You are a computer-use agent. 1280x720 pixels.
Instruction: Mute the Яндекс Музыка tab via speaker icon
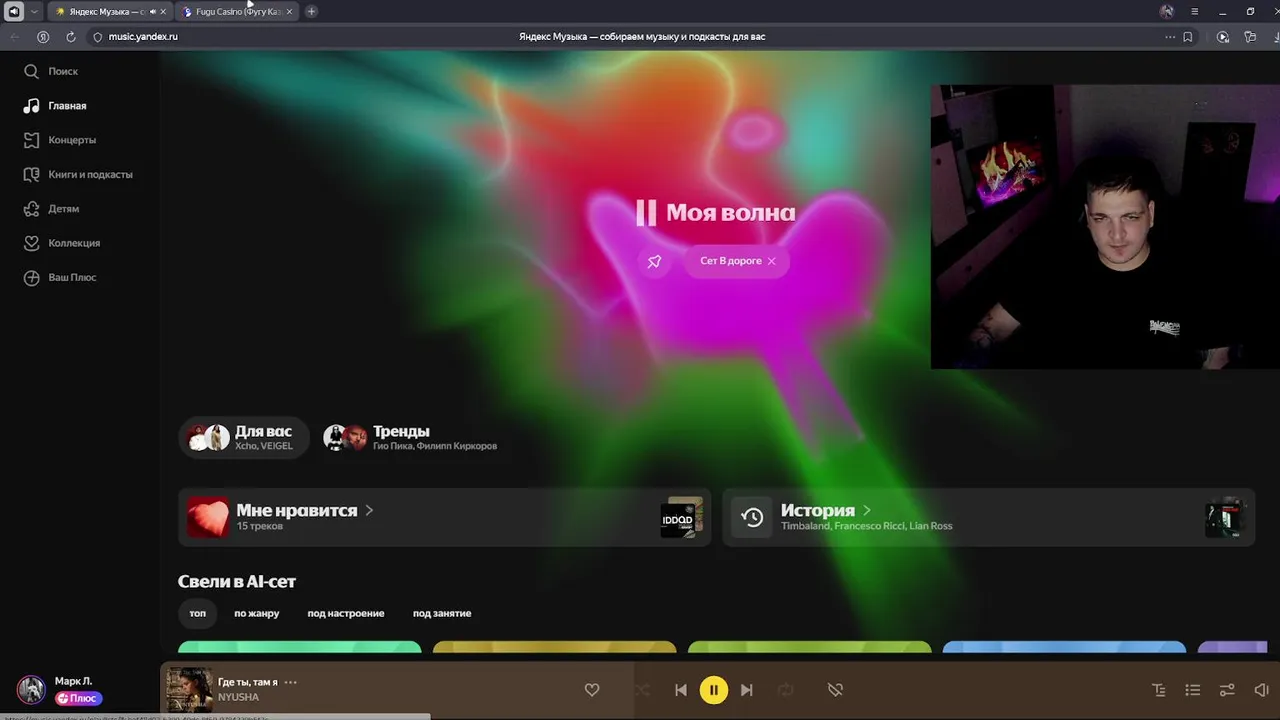pyautogui.click(x=152, y=12)
